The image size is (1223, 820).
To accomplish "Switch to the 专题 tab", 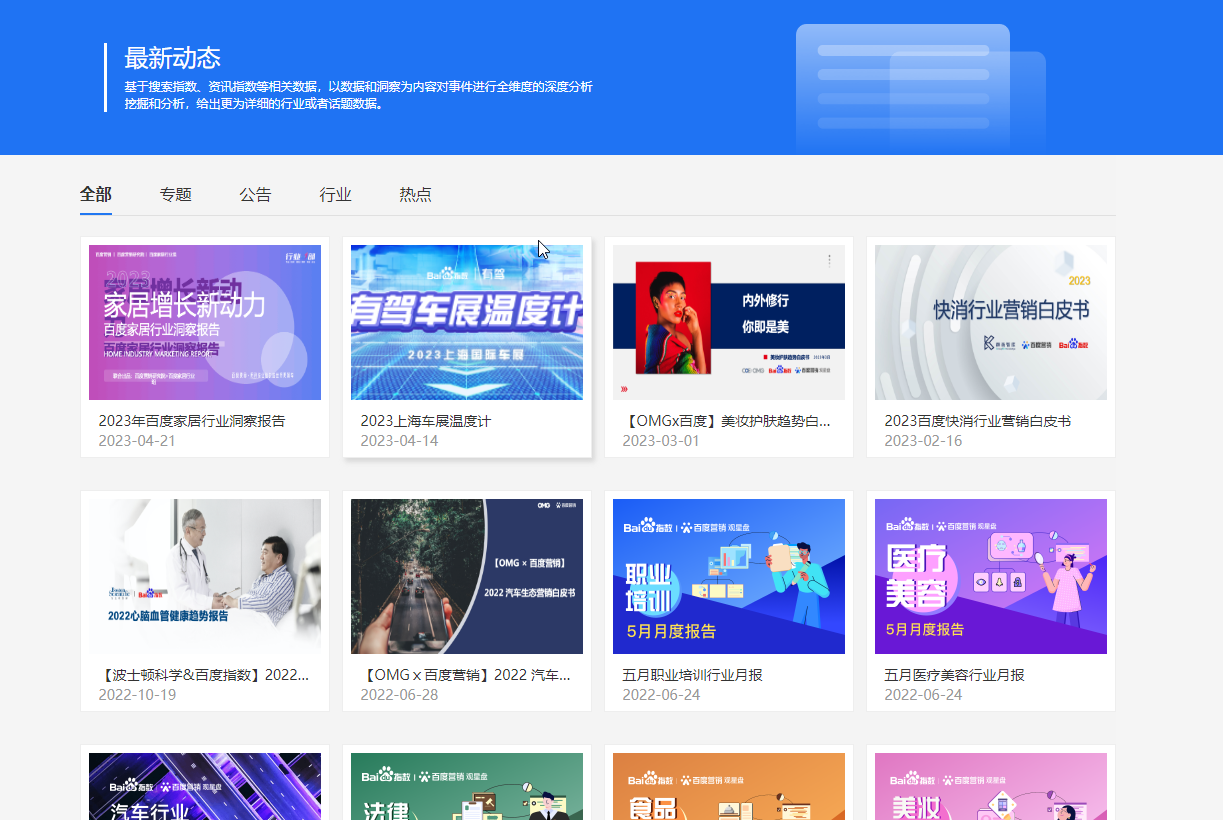I will click(x=176, y=194).
